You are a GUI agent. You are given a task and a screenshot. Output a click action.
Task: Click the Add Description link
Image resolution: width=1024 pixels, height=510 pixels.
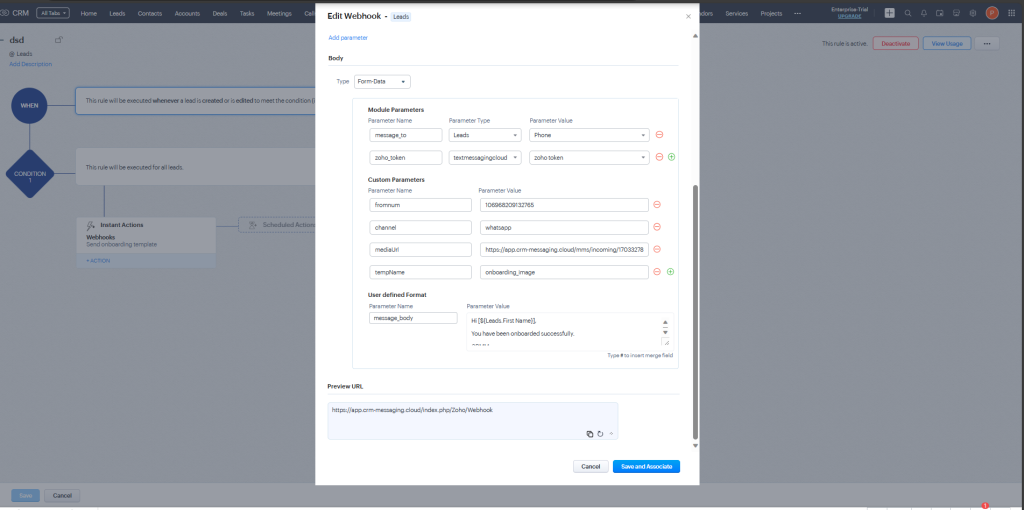tap(31, 64)
